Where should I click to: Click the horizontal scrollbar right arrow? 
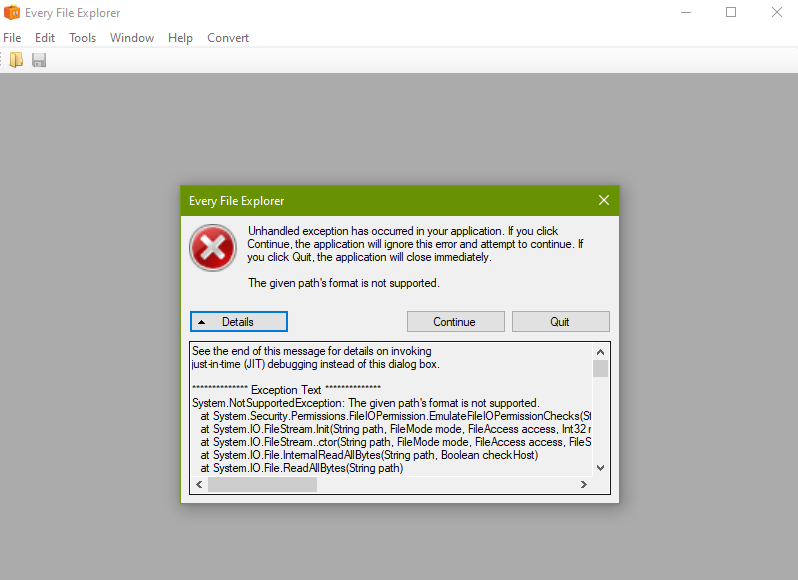pos(584,485)
